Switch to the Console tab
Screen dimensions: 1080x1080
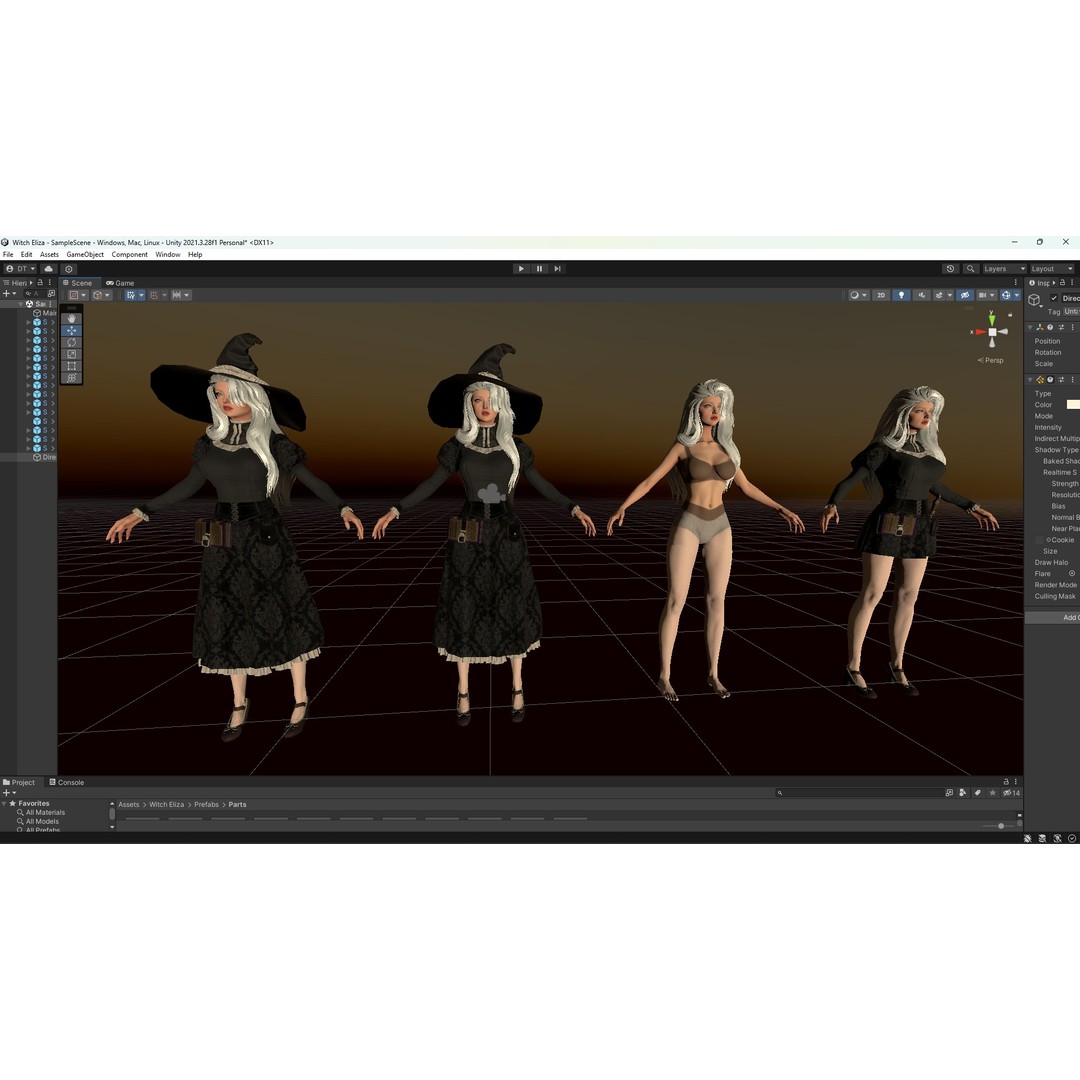(x=67, y=782)
